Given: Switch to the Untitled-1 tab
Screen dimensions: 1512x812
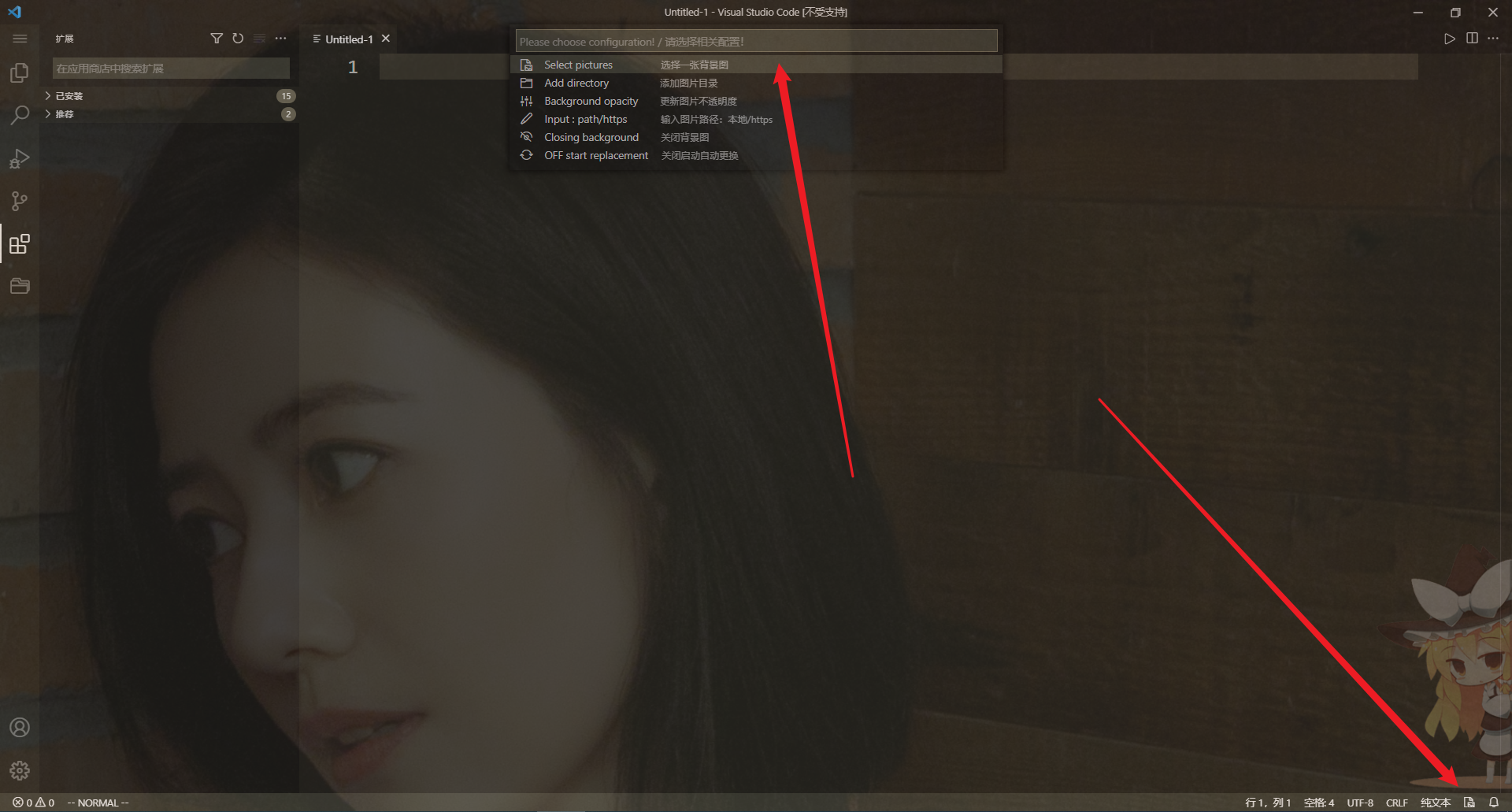Looking at the screenshot, I should [349, 39].
